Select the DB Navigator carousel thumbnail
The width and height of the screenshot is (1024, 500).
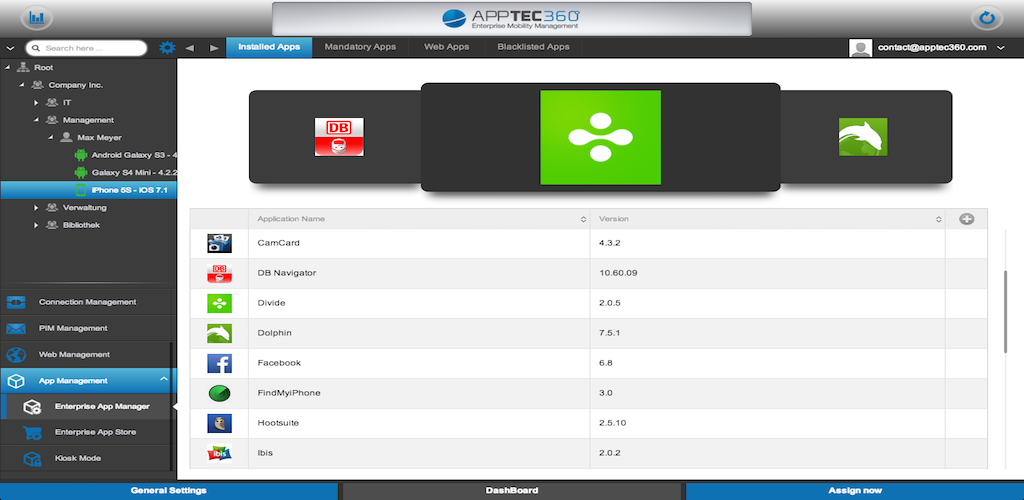pyautogui.click(x=339, y=137)
